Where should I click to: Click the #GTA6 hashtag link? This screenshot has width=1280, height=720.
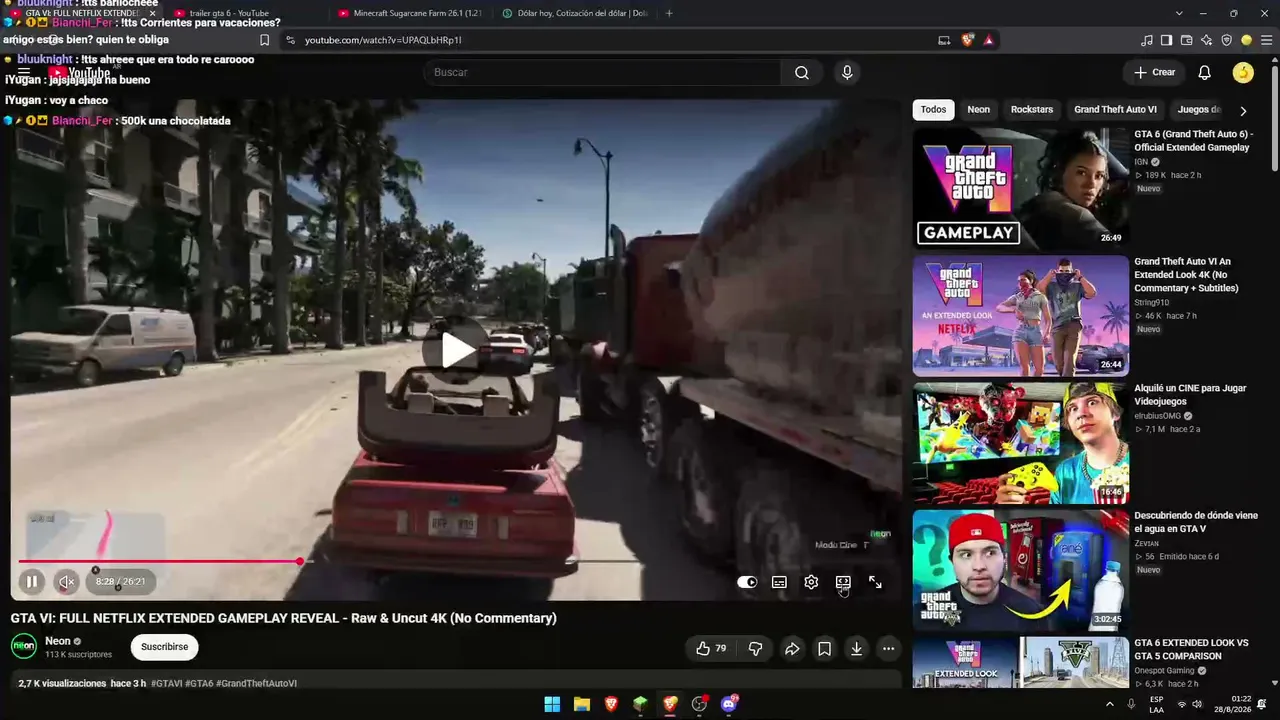coord(199,684)
